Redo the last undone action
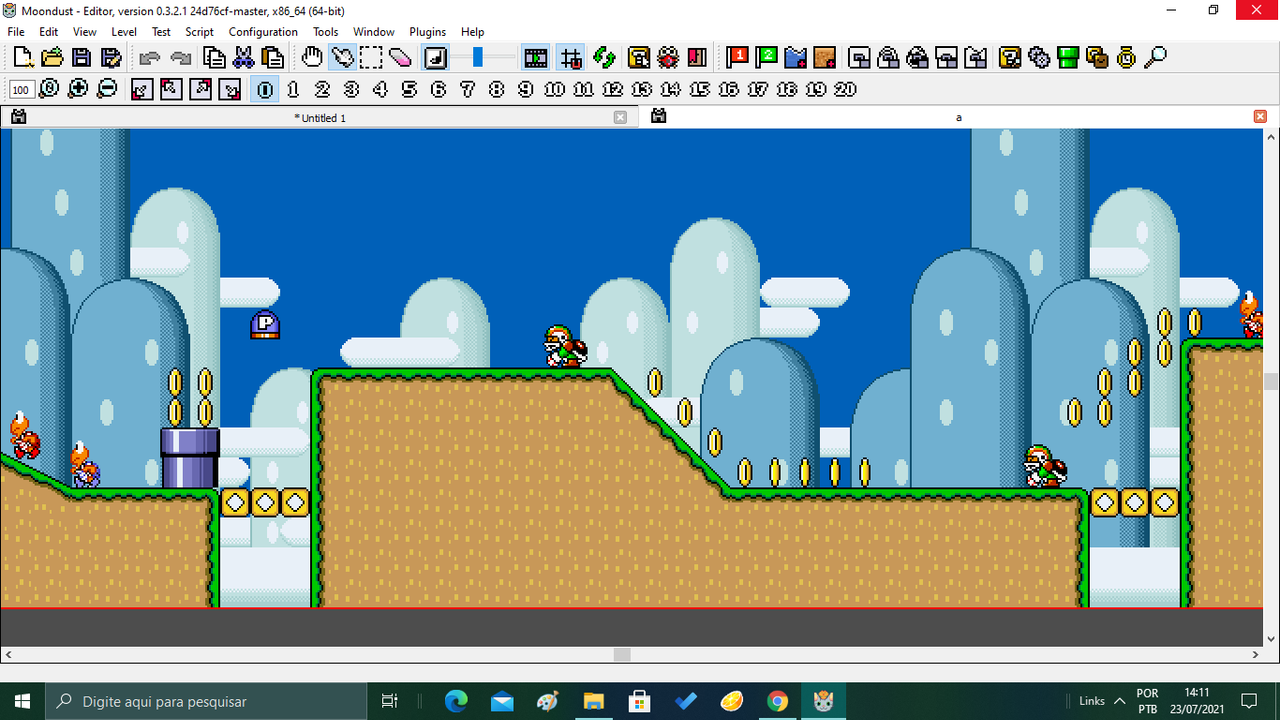Image resolution: width=1280 pixels, height=720 pixels. click(x=181, y=57)
